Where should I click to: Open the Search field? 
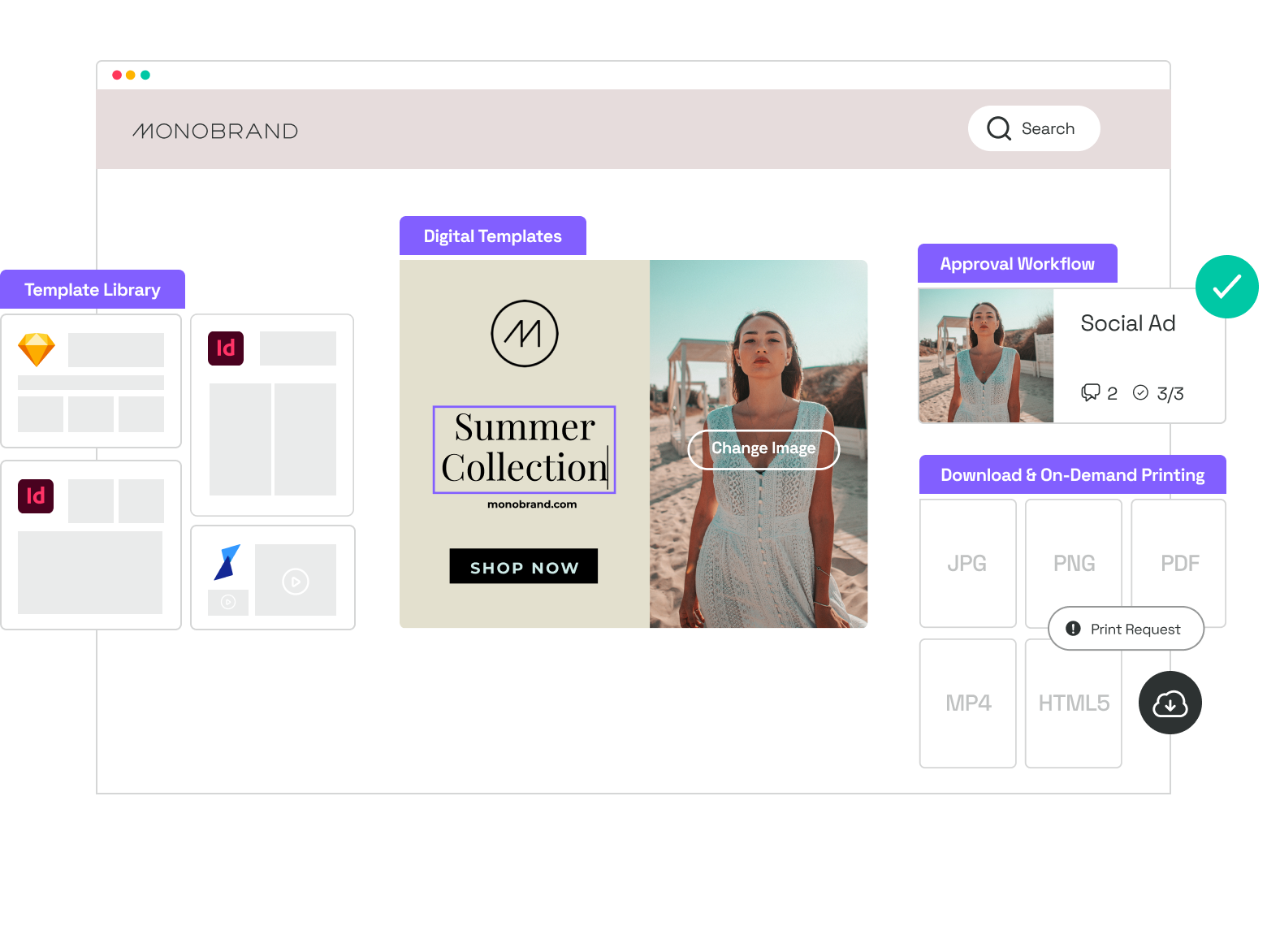(x=1034, y=128)
